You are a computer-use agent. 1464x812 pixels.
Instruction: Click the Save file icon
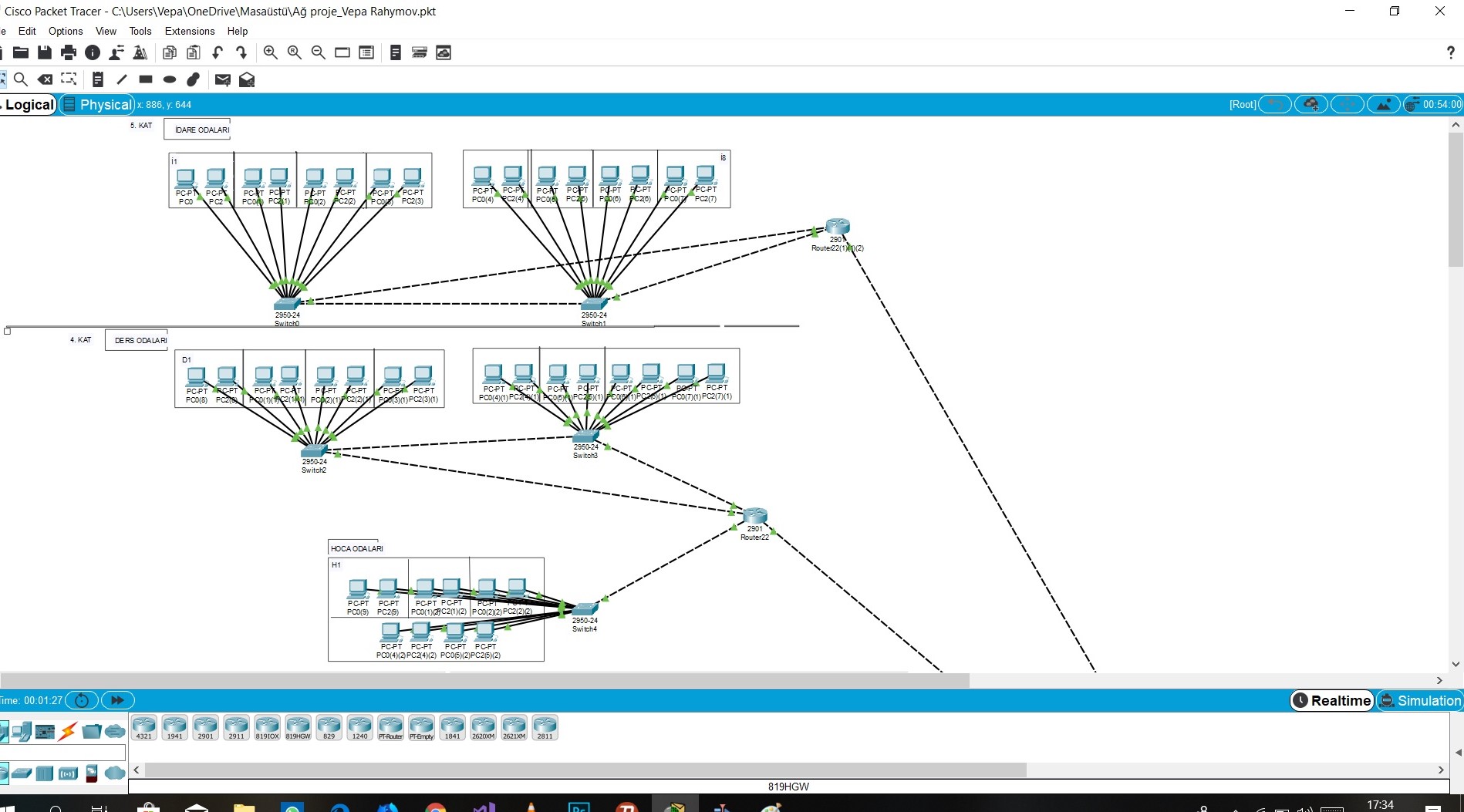pos(45,52)
